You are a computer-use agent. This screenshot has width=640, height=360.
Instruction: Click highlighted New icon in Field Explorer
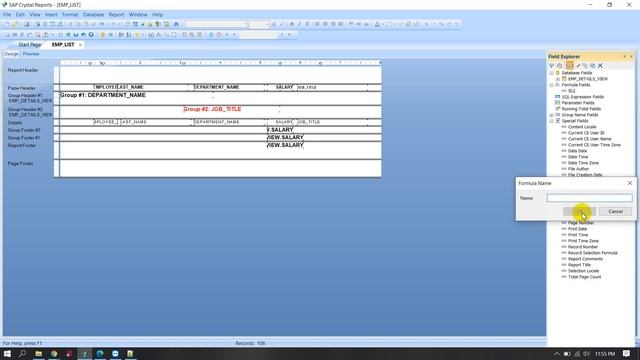coord(570,66)
